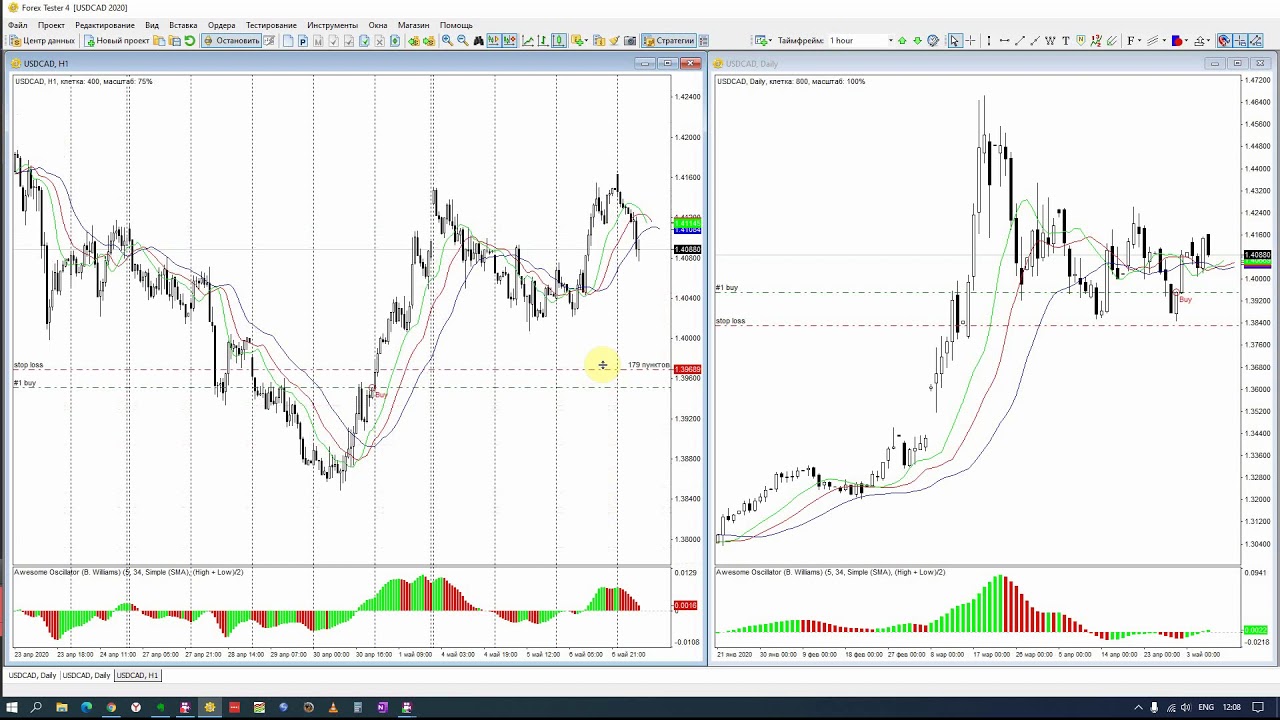
Task: Click the Остановить stop testing button
Action: (x=232, y=41)
